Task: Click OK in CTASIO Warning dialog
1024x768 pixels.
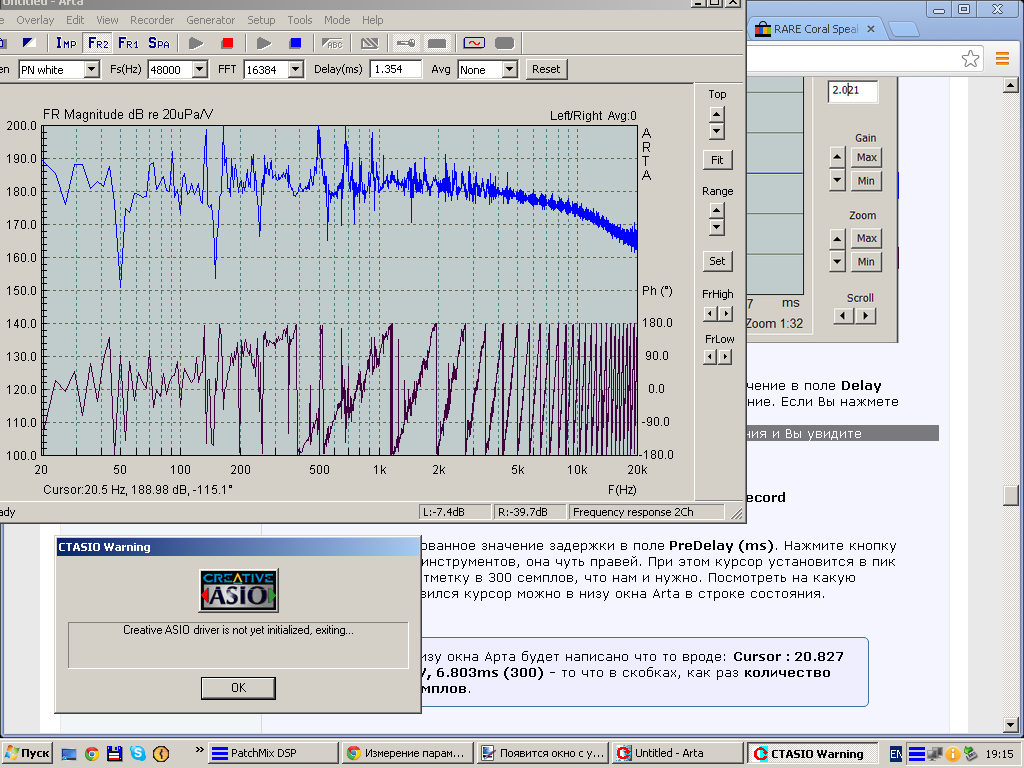Action: 238,688
